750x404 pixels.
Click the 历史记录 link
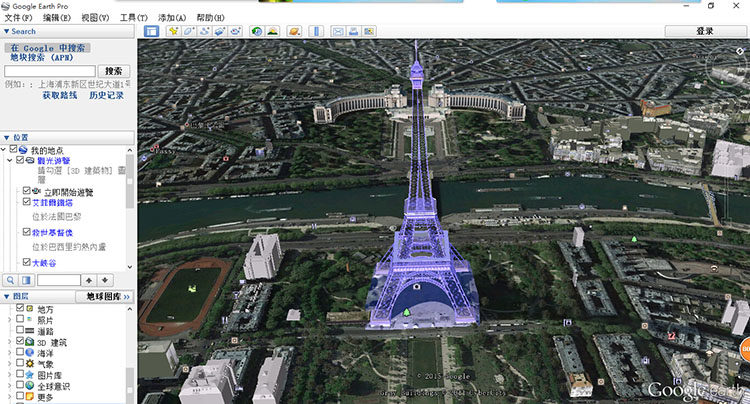coord(106,95)
